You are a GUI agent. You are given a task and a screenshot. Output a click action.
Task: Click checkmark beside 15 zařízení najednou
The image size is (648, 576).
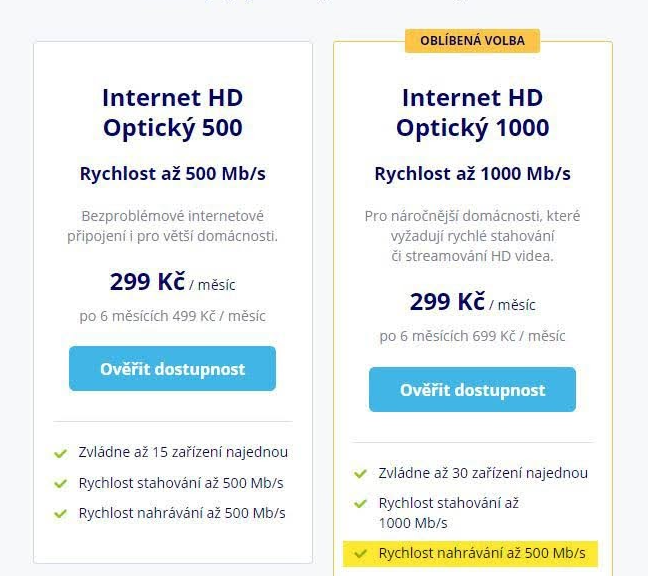pos(60,453)
